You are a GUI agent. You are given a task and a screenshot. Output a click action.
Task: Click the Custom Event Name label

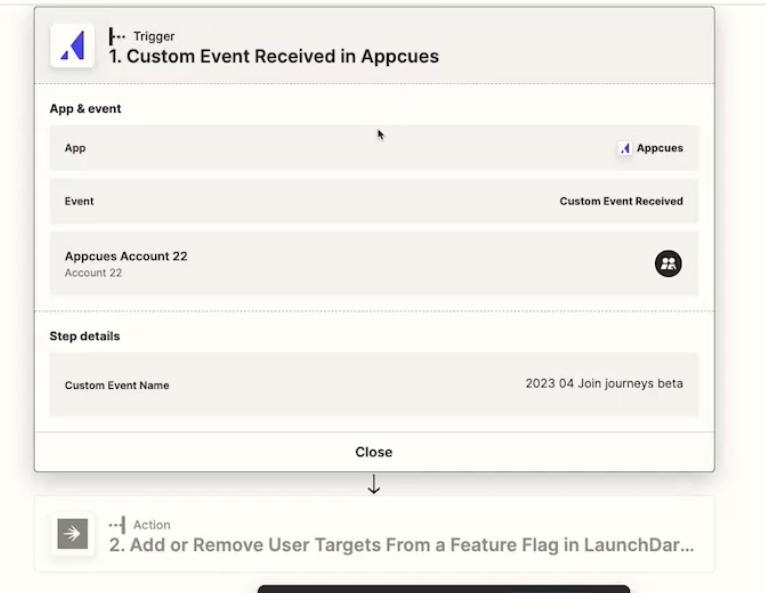(117, 385)
